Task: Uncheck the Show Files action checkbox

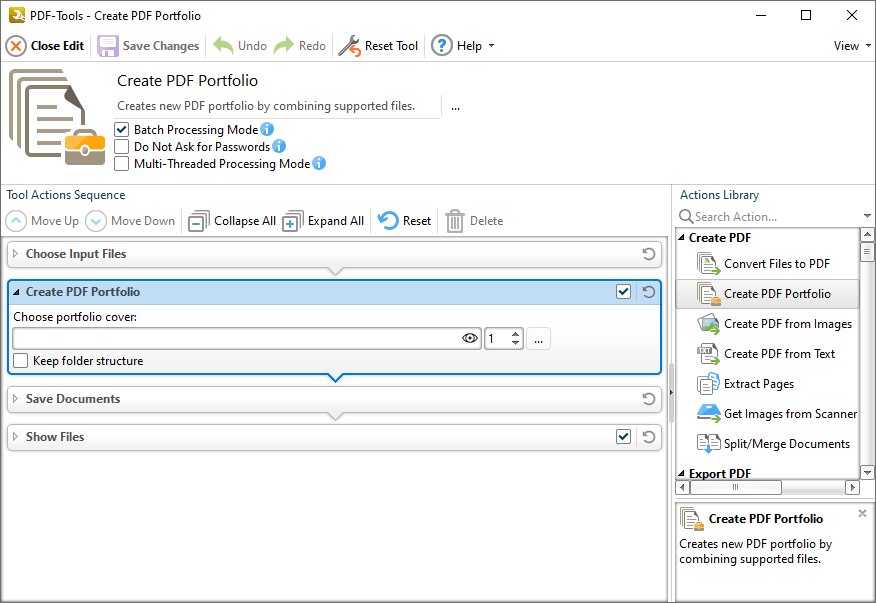Action: 623,437
